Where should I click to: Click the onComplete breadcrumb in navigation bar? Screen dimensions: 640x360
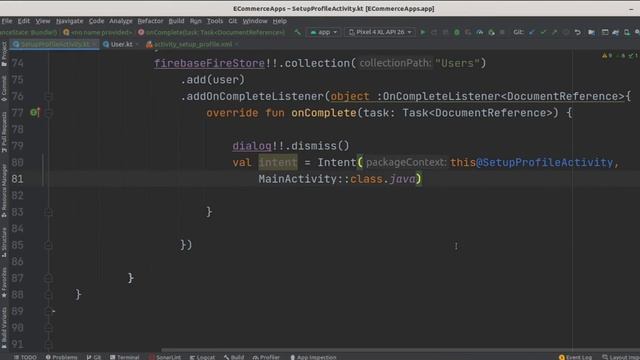point(211,32)
